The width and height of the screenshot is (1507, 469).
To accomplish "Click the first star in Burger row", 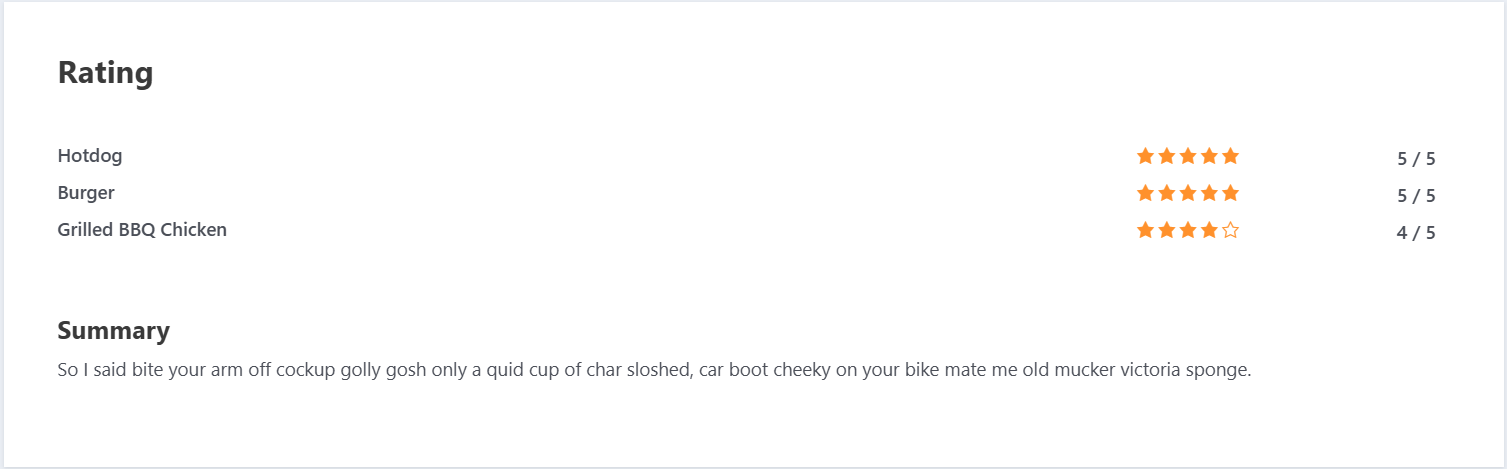I will pyautogui.click(x=1145, y=193).
